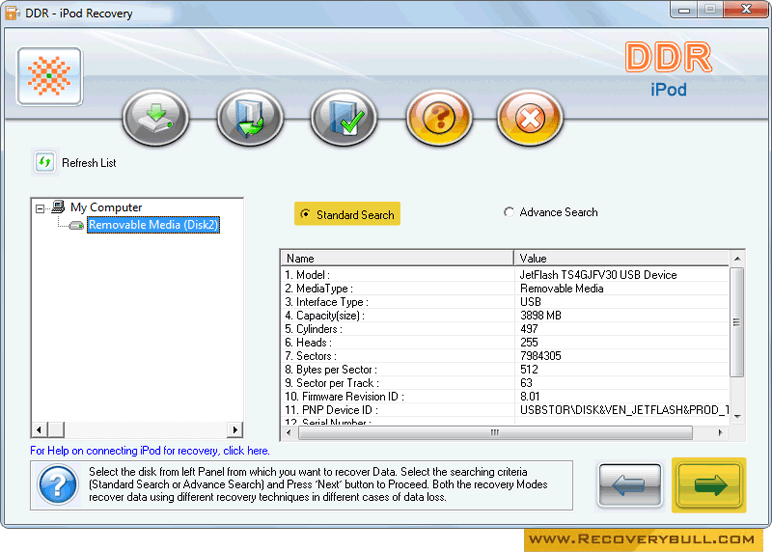Click the tree panel horizontal scrollbar thumb
Viewport: 772px width, 552px height.
coord(56,430)
